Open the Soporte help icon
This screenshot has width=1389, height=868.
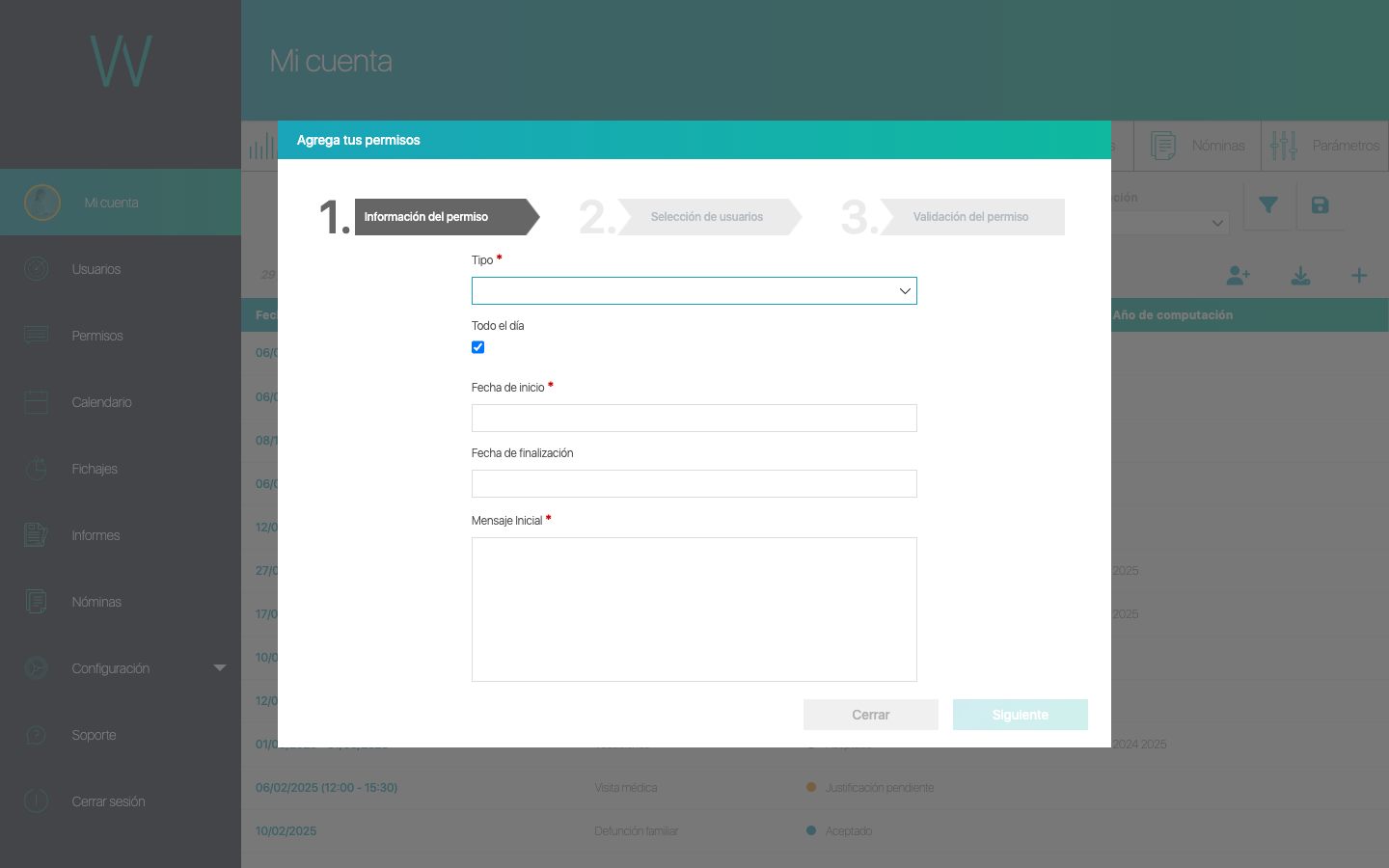pyautogui.click(x=37, y=735)
